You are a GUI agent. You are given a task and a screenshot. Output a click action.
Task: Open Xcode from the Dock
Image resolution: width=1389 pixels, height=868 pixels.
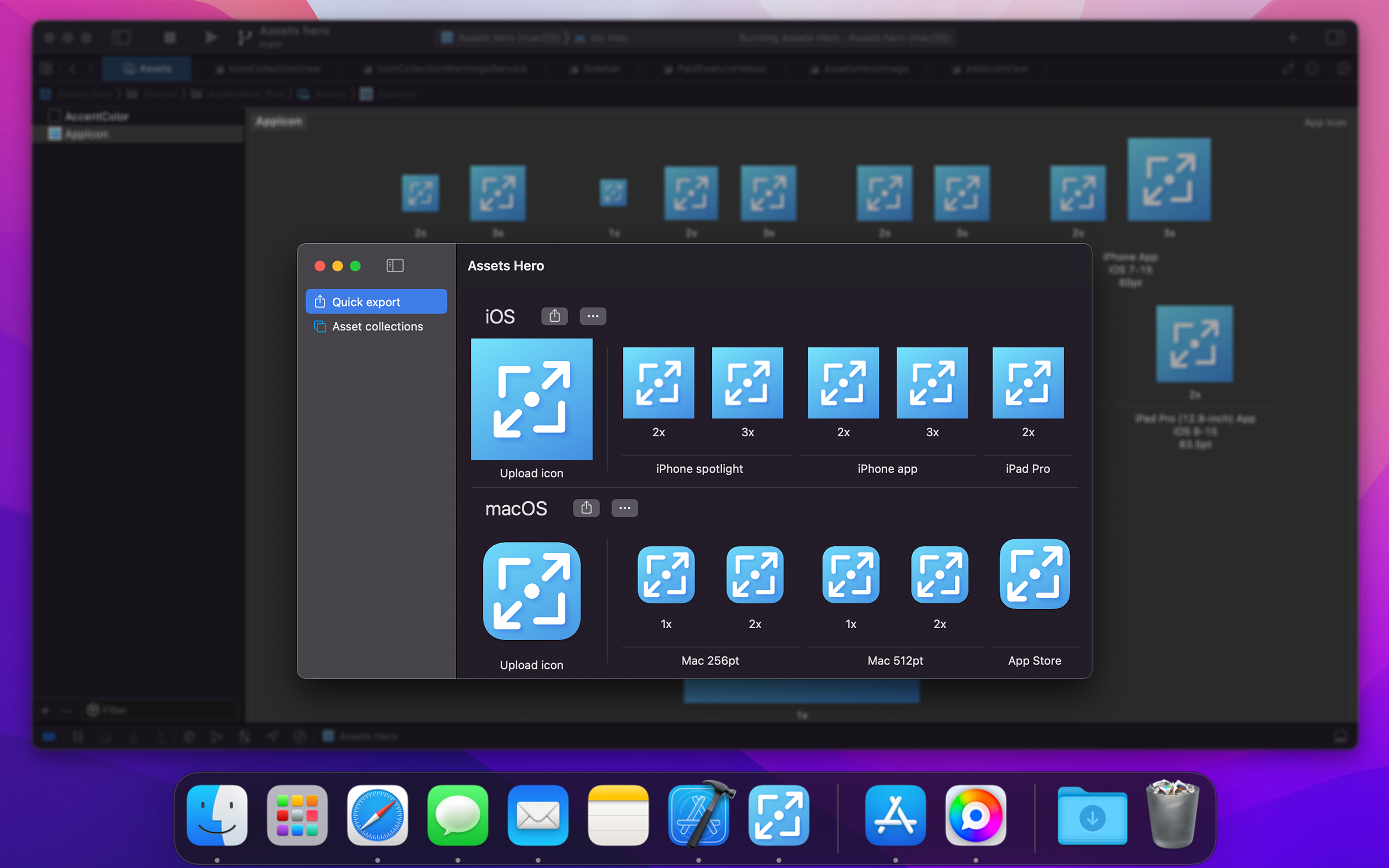click(698, 816)
